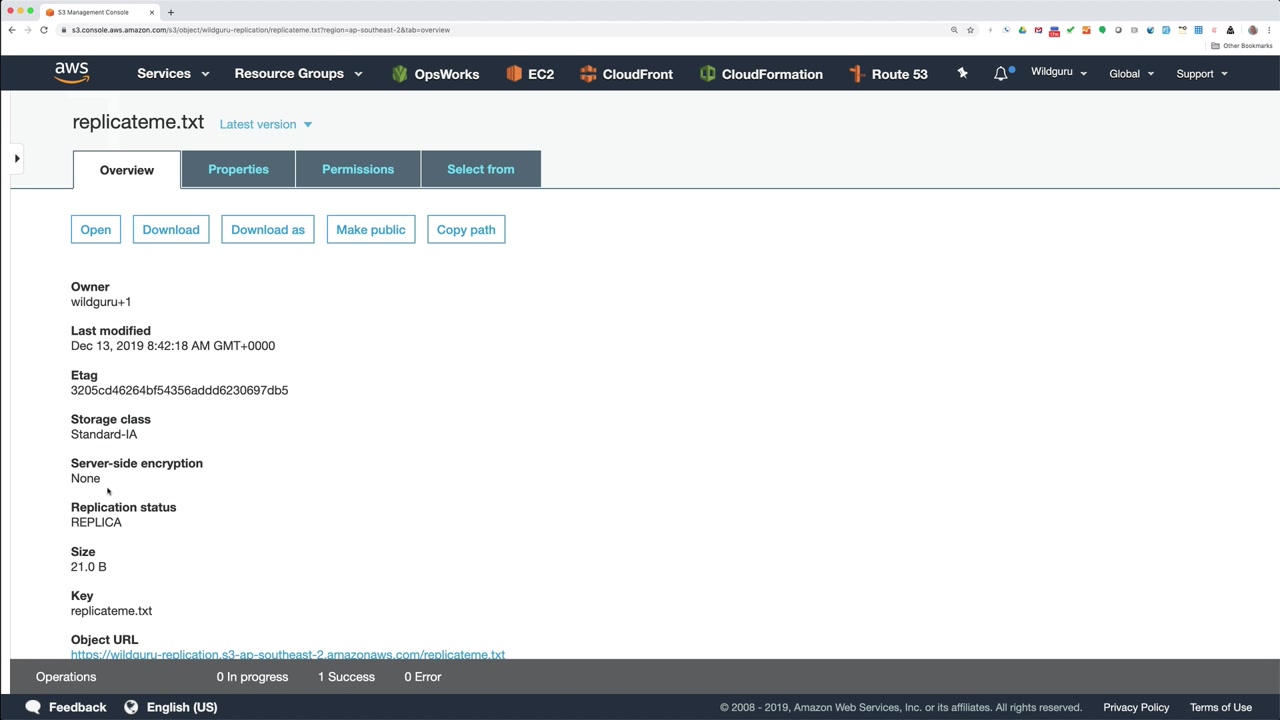This screenshot has height=720, width=1280.
Task: Click the Standard-IA storage class value
Action: pos(104,434)
